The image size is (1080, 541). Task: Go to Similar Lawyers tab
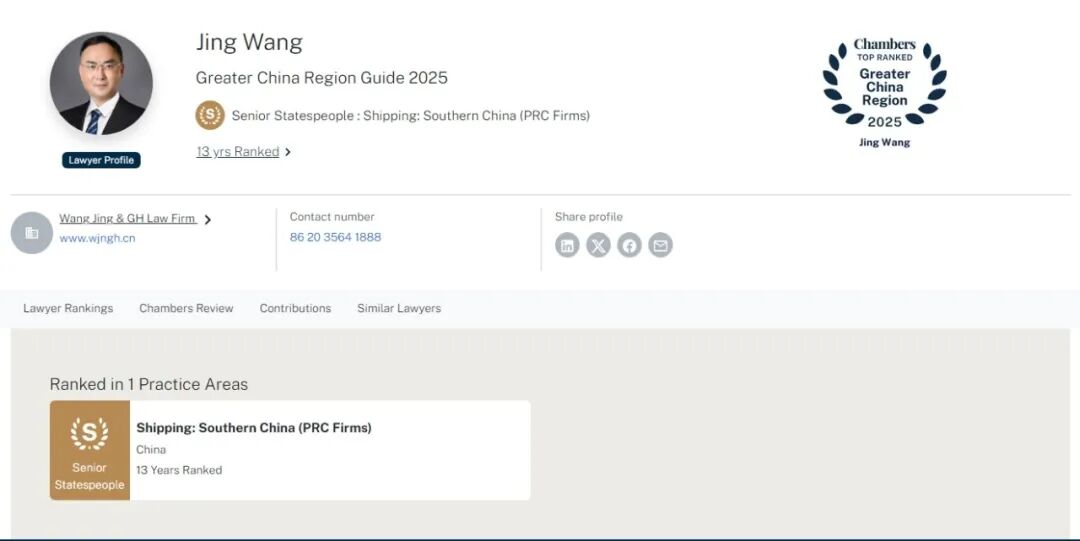click(399, 308)
